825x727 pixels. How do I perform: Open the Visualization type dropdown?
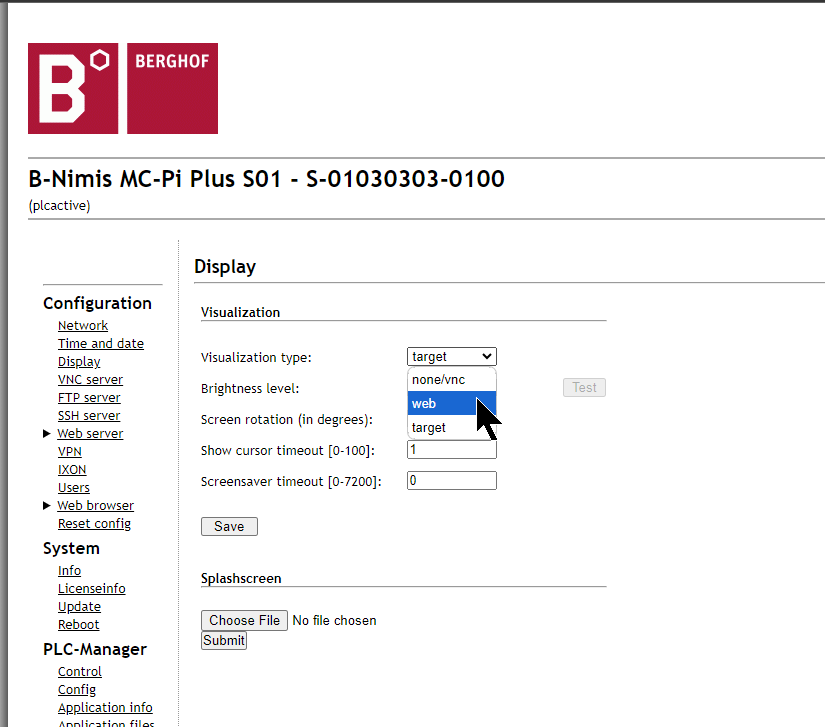[x=451, y=357]
